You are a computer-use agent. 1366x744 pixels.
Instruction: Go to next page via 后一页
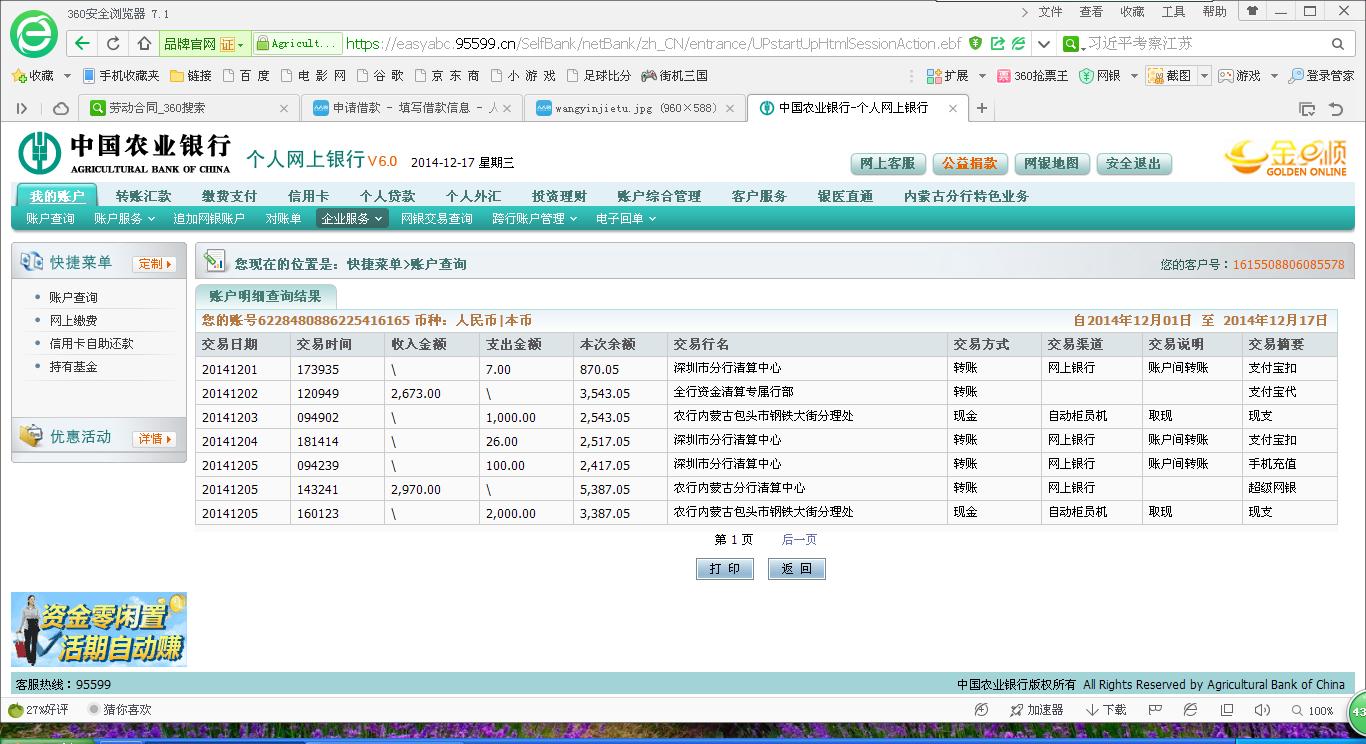pyautogui.click(x=799, y=540)
